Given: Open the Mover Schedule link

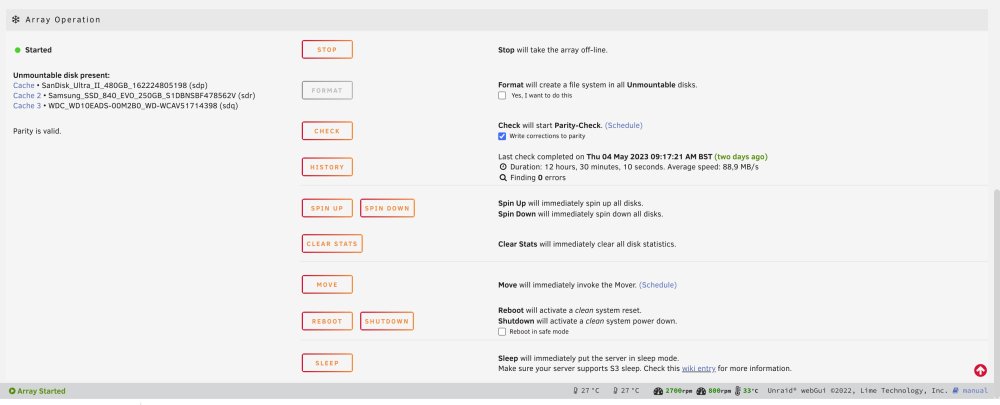Looking at the screenshot, I should [658, 285].
